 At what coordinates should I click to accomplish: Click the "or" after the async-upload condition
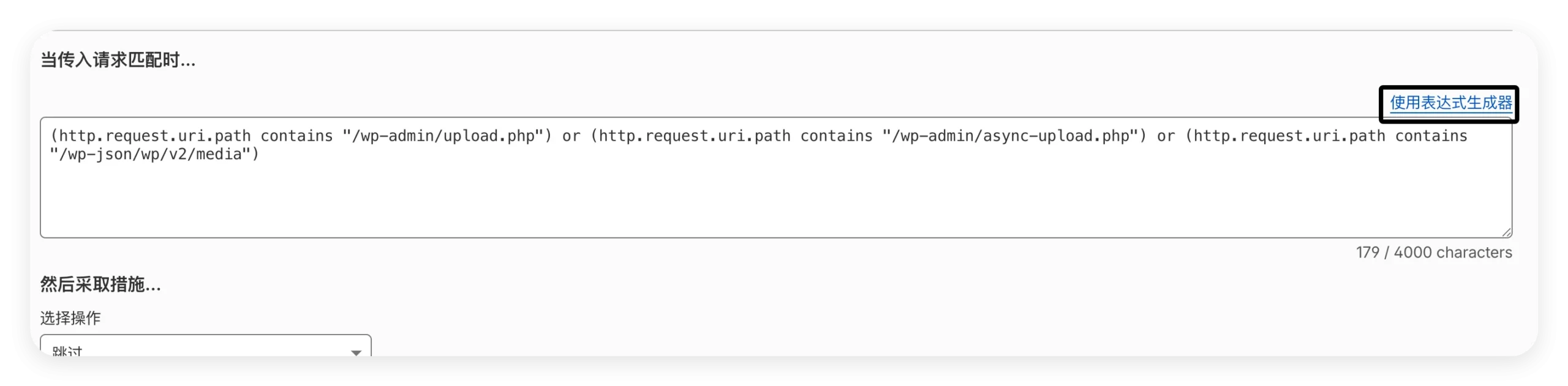point(1166,136)
